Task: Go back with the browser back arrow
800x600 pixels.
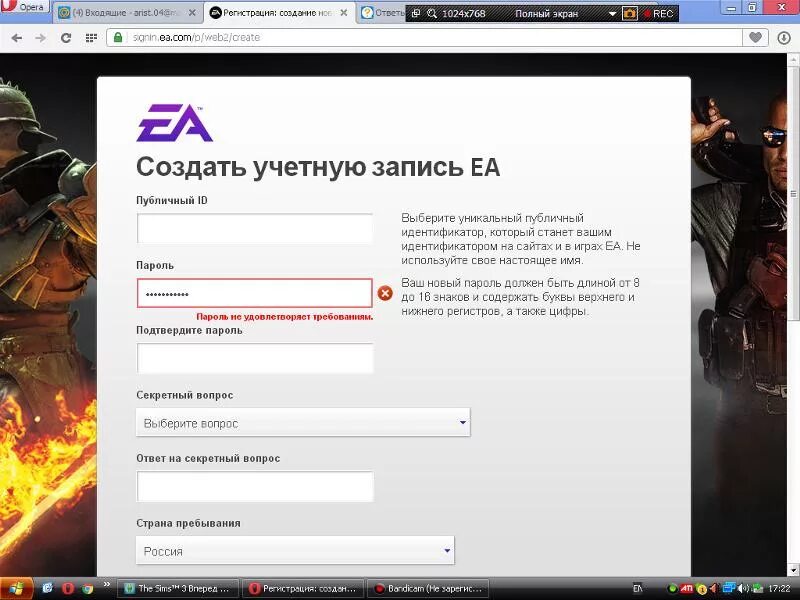Action: tap(16, 38)
